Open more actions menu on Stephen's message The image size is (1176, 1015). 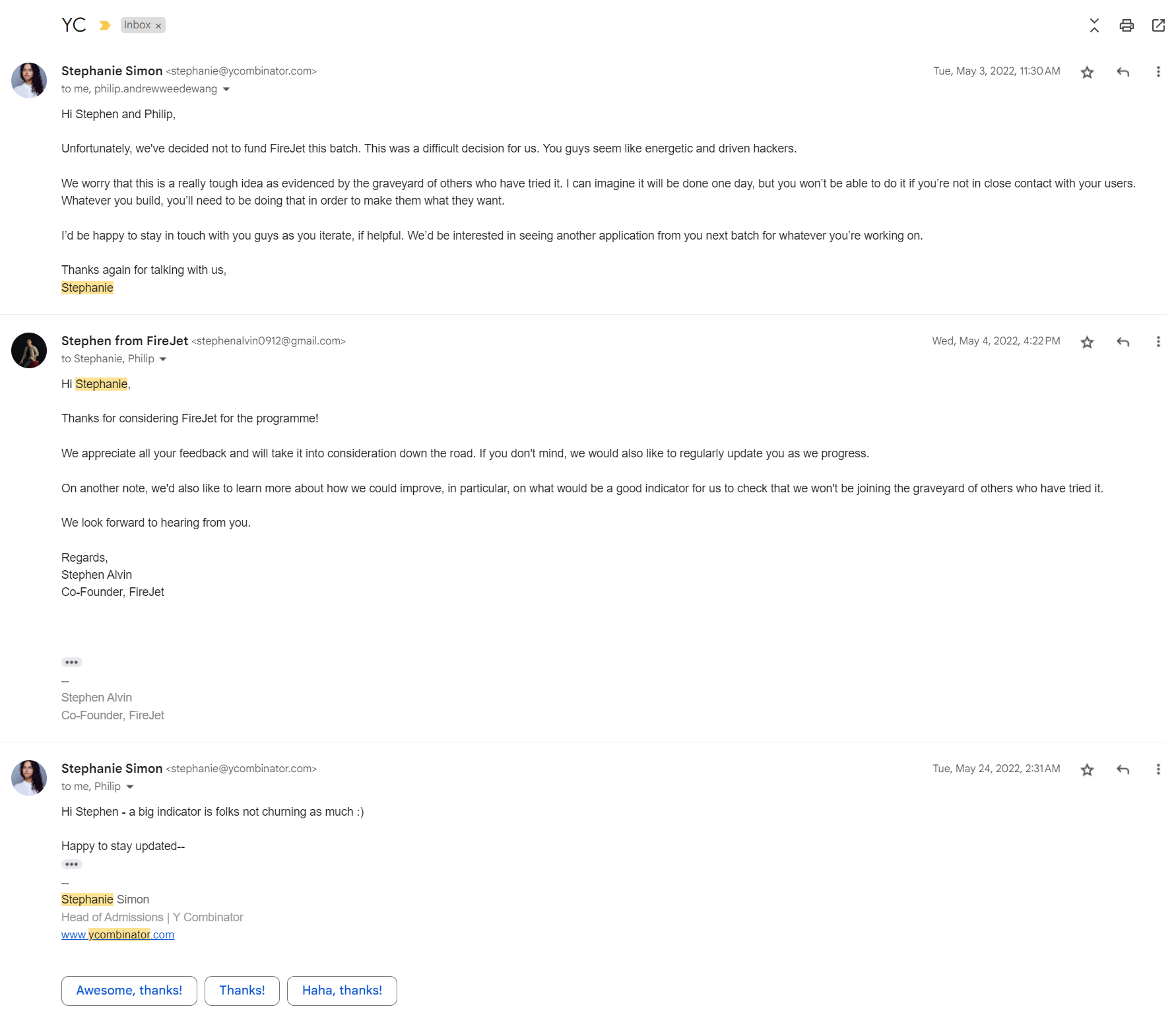[1159, 342]
